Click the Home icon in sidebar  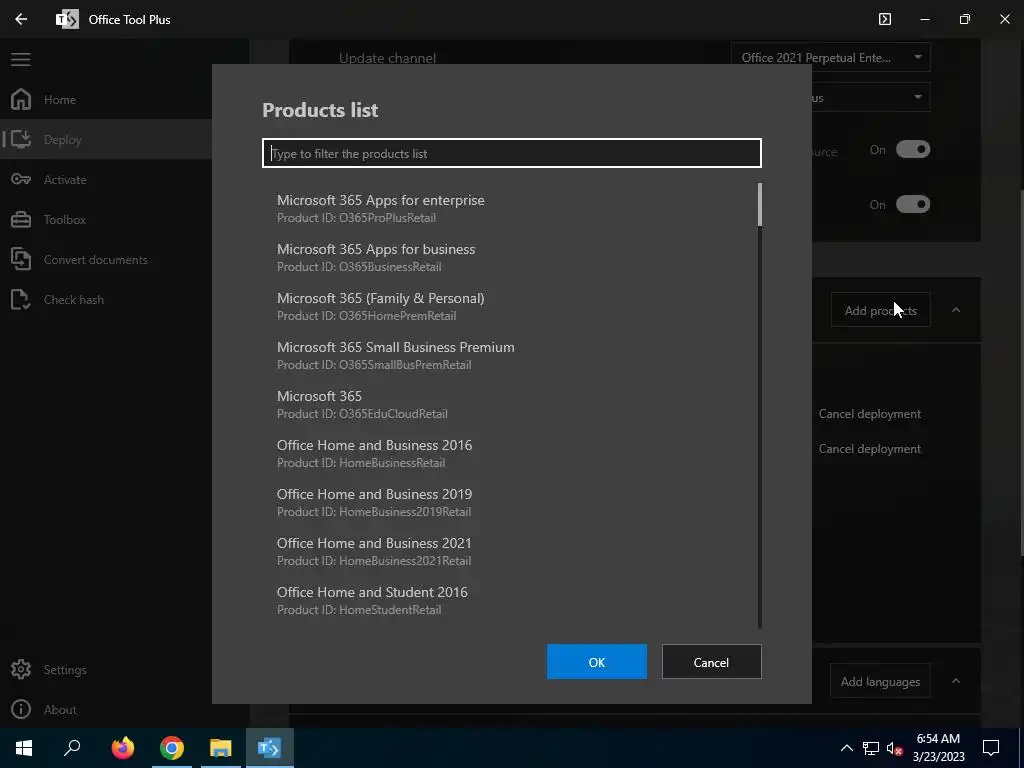point(21,99)
